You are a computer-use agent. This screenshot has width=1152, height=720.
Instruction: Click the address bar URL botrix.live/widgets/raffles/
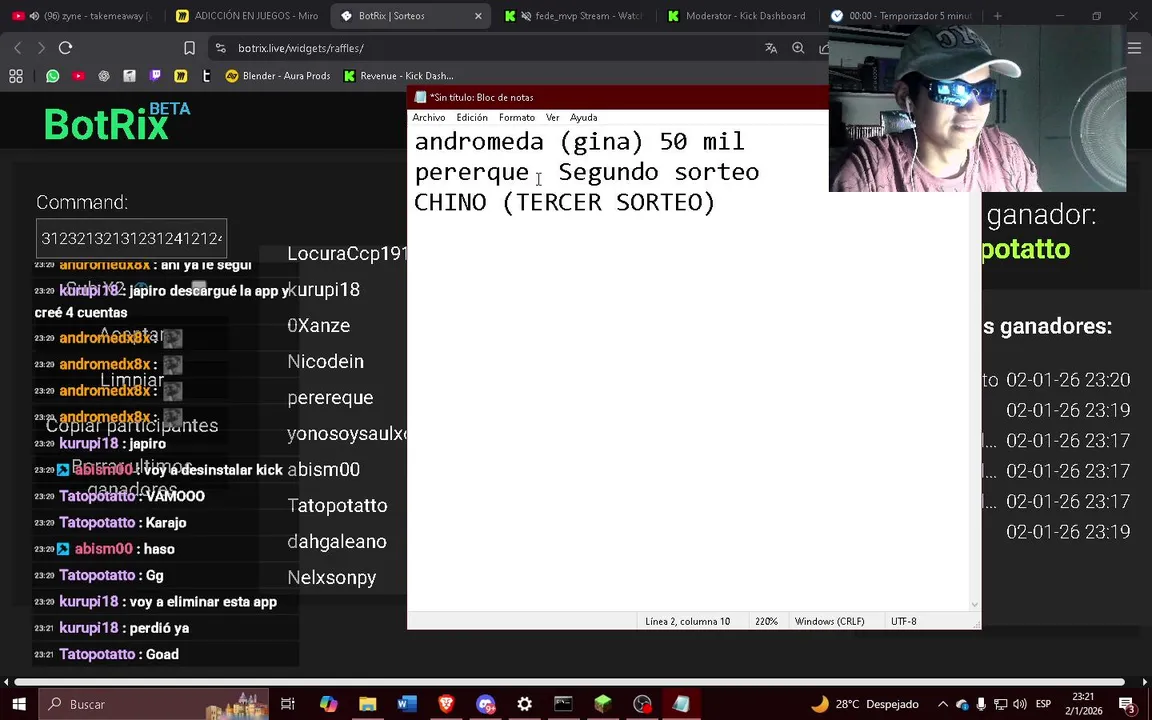pos(300,48)
